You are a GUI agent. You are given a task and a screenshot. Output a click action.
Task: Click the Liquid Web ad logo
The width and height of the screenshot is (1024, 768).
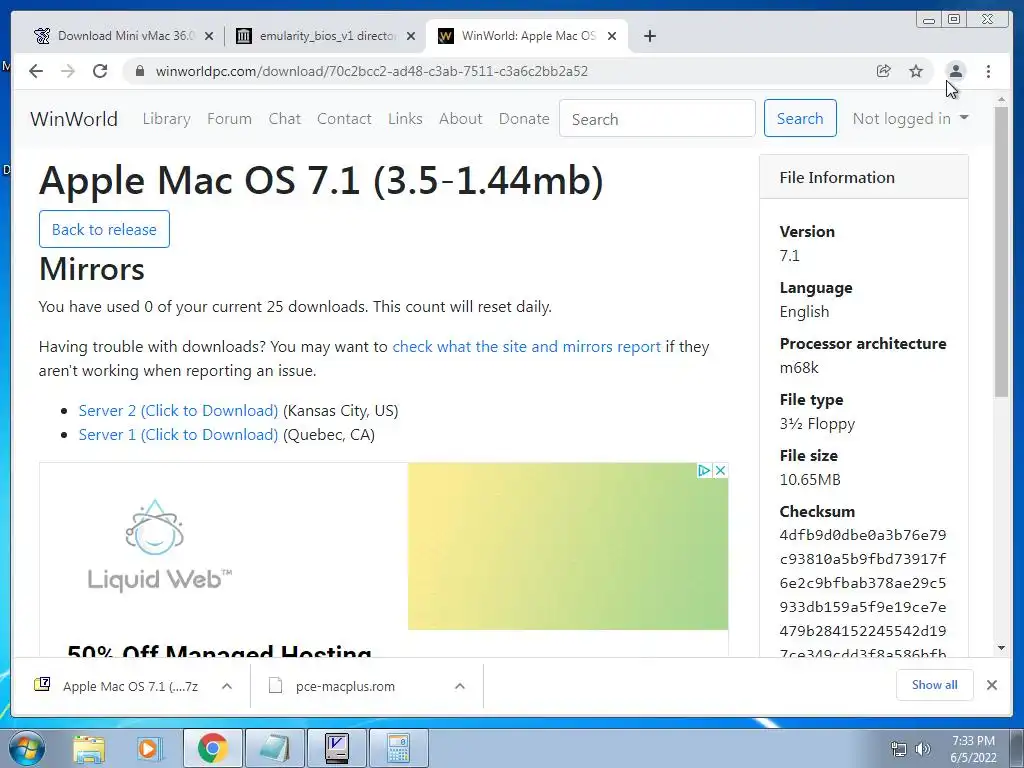pos(159,546)
